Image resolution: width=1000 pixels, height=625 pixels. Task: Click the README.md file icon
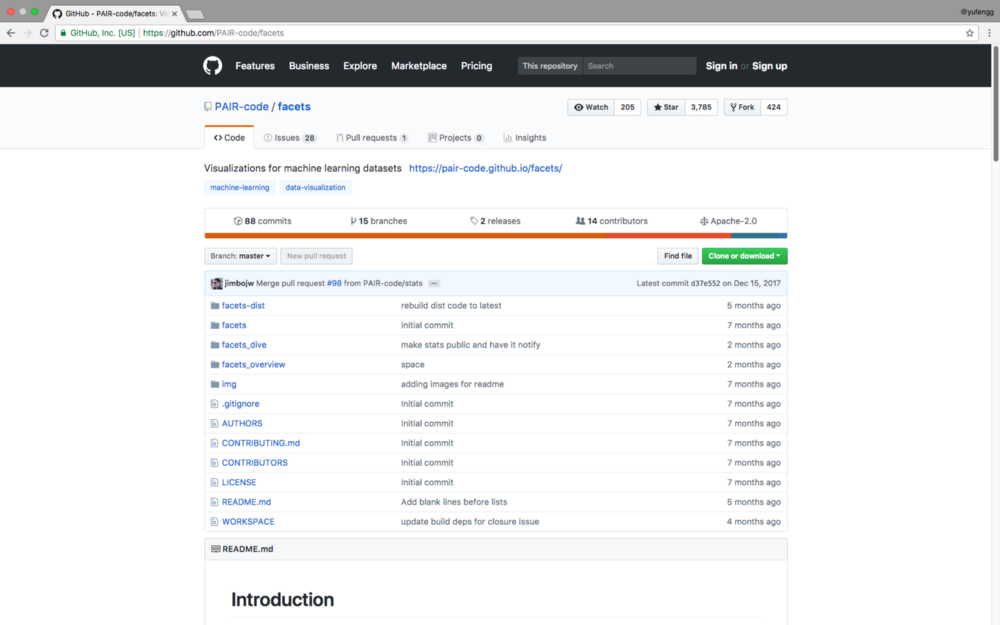214,502
